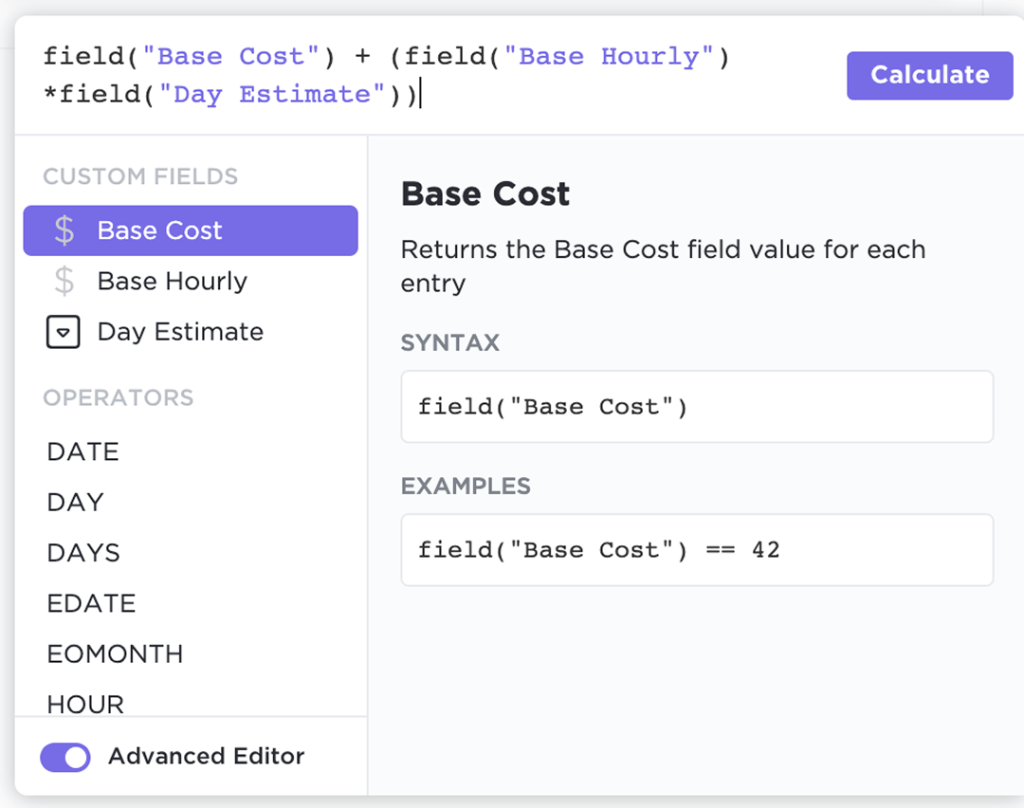This screenshot has height=808, width=1024.
Task: Click "Base Hourly" token in the formula
Action: click(609, 56)
